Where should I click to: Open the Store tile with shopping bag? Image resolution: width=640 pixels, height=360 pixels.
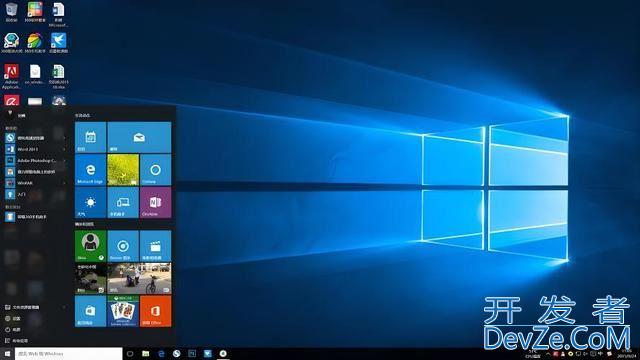point(90,311)
